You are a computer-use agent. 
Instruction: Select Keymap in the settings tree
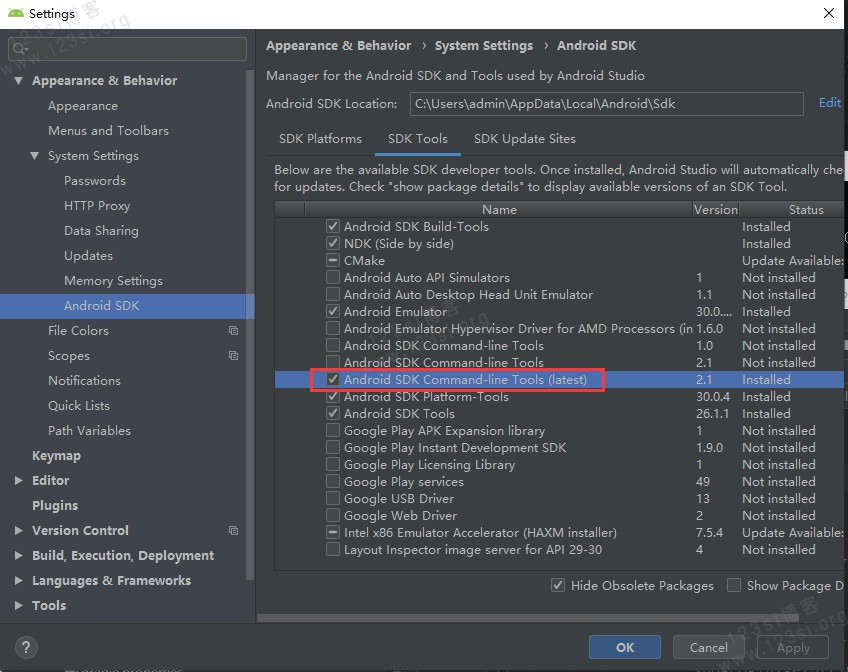(x=56, y=455)
